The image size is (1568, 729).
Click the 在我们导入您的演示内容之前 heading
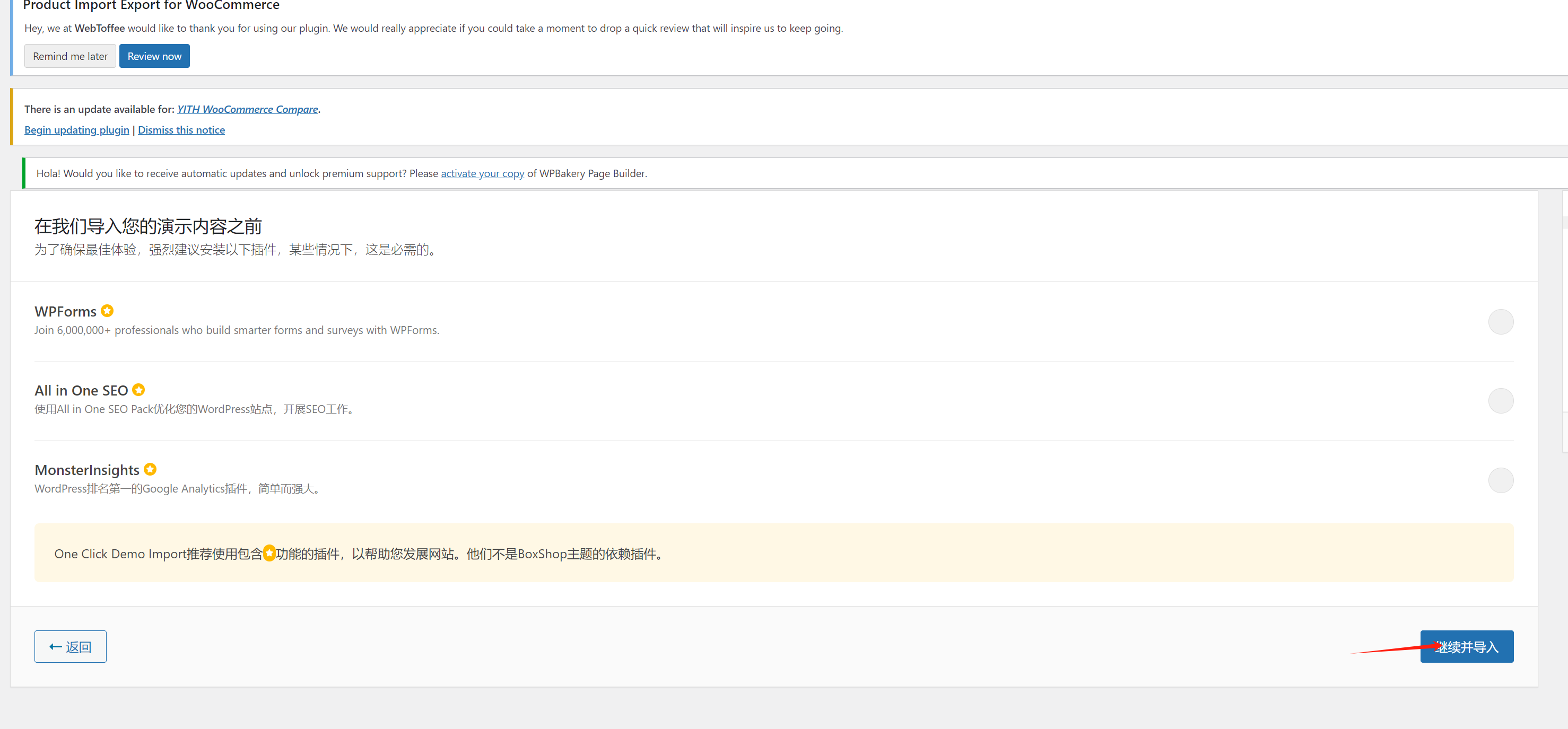click(x=148, y=226)
